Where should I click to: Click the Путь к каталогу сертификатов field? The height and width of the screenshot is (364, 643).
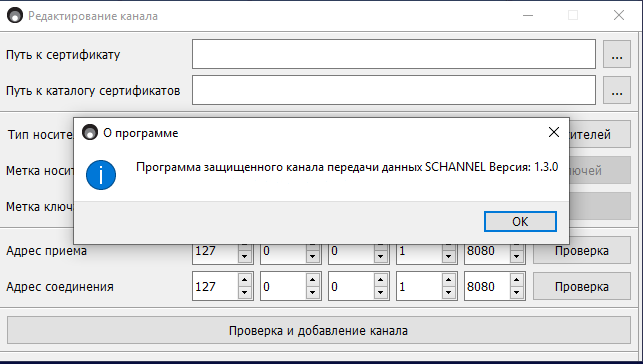pyautogui.click(x=394, y=90)
